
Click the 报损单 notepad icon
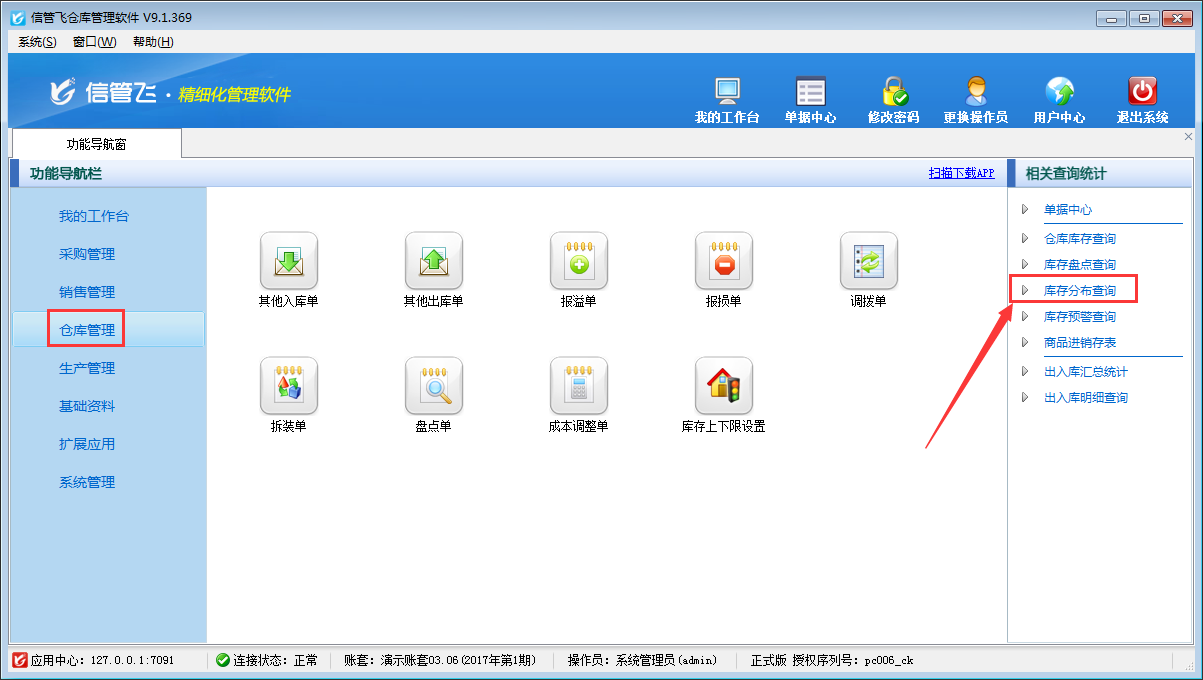(723, 261)
